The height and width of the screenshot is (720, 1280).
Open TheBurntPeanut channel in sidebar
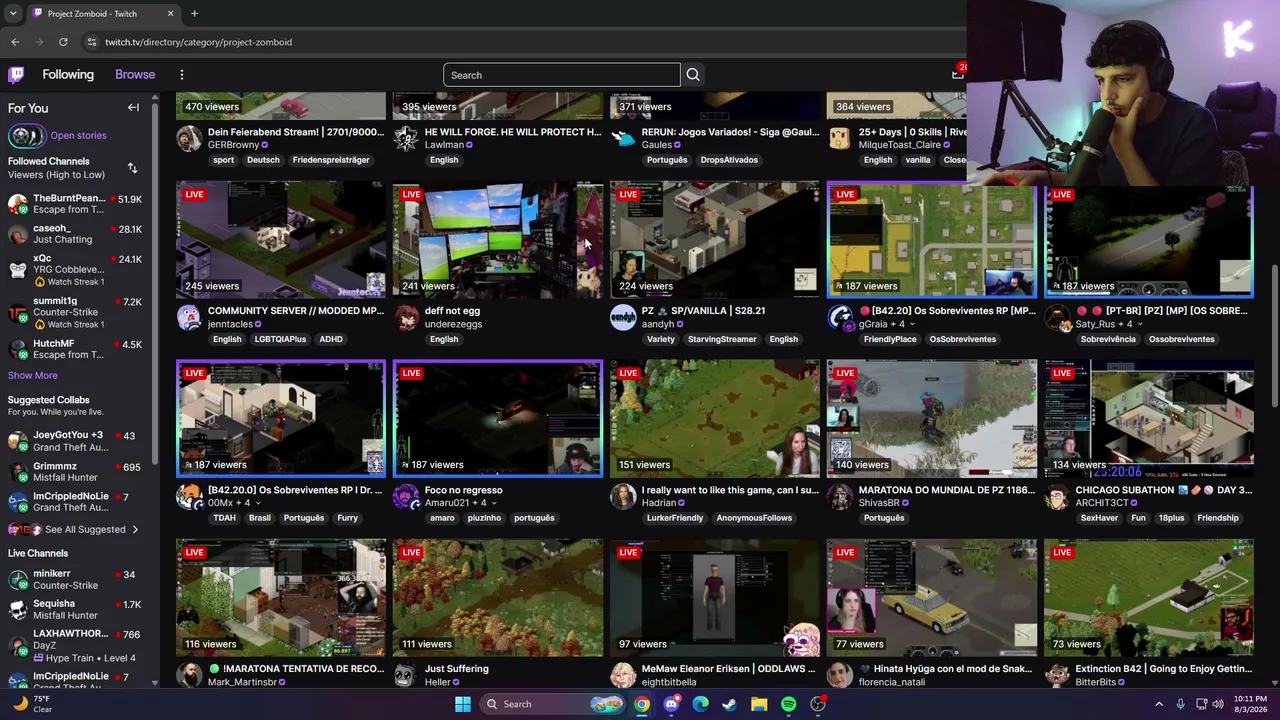coord(75,204)
